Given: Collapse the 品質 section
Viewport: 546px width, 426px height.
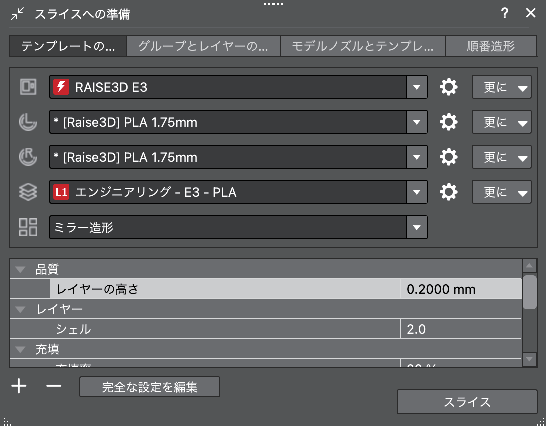Looking at the screenshot, I should point(21,269).
